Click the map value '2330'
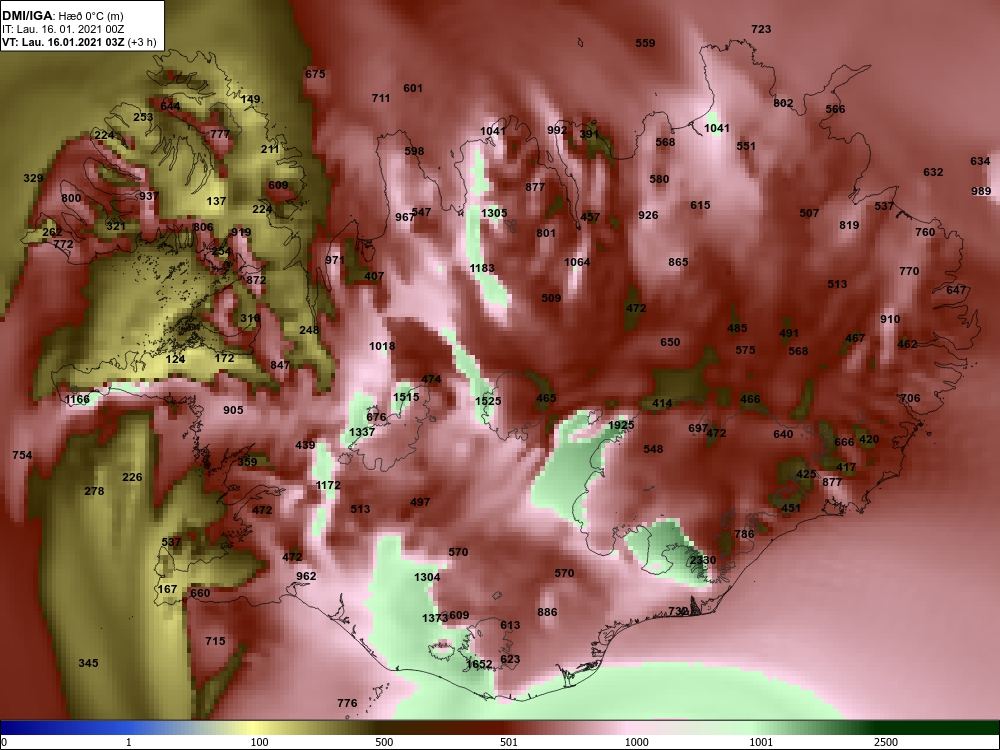 (703, 560)
